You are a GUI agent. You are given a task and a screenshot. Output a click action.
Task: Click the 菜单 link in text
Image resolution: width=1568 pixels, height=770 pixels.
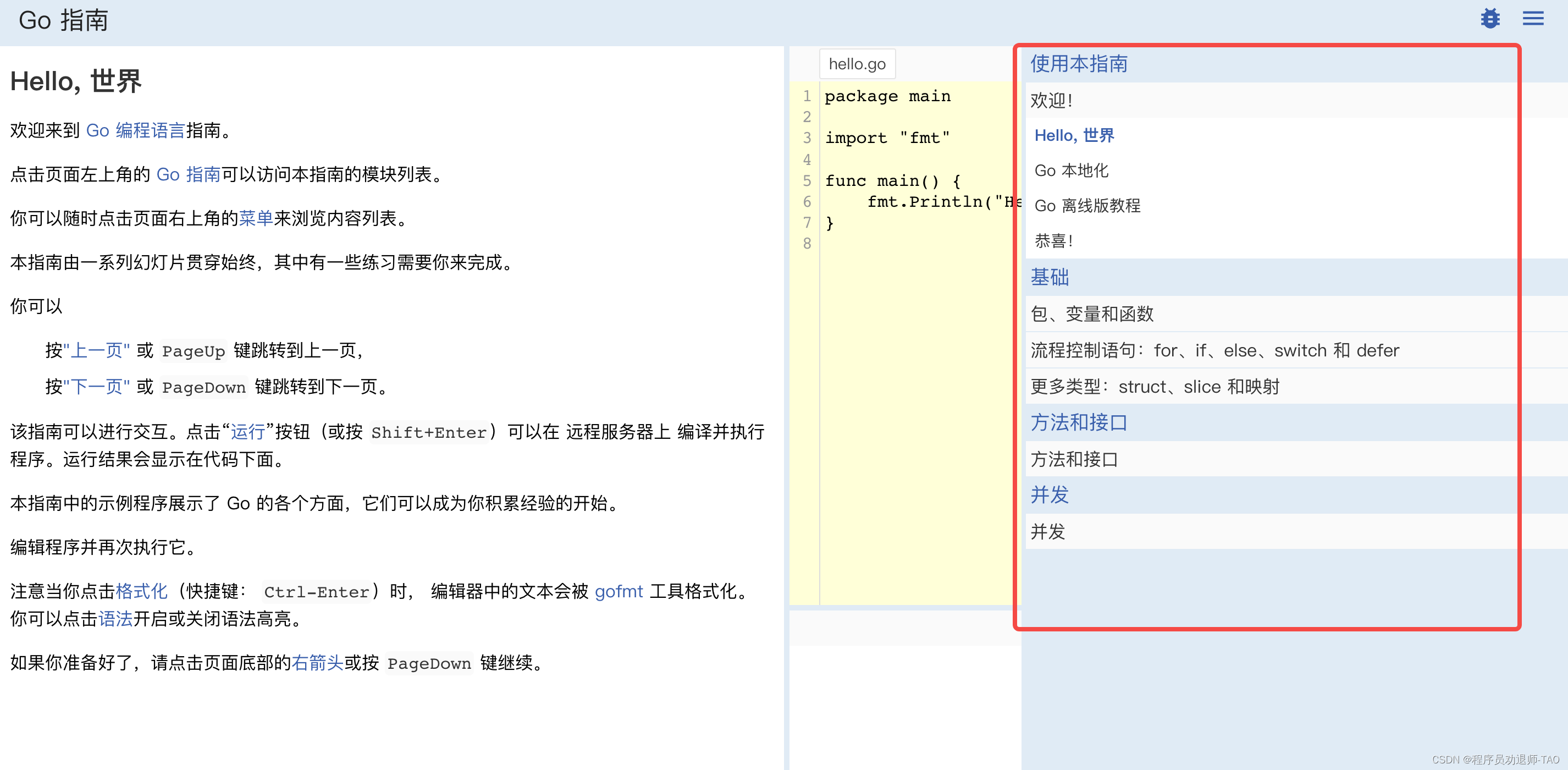coord(256,218)
